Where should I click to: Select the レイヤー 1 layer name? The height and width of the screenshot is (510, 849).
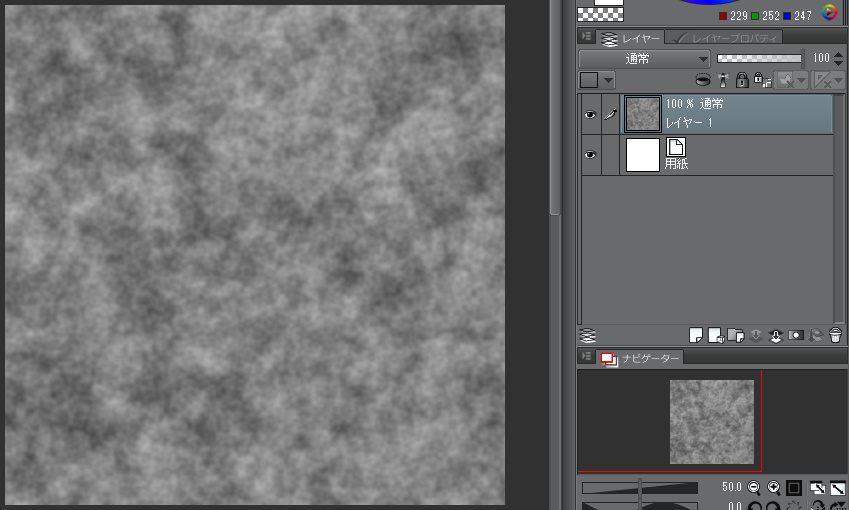[x=689, y=123]
